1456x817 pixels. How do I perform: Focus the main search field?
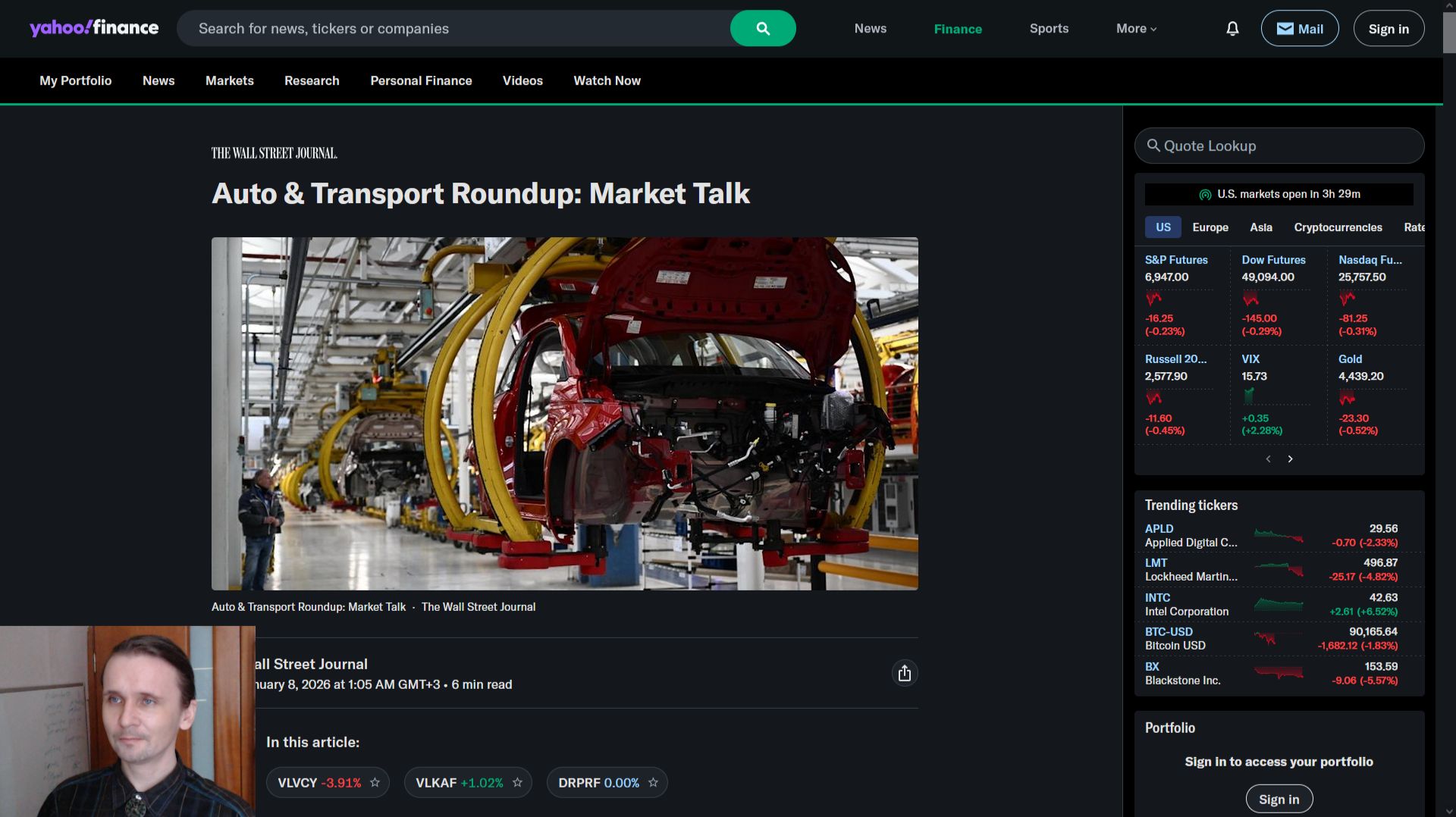453,28
